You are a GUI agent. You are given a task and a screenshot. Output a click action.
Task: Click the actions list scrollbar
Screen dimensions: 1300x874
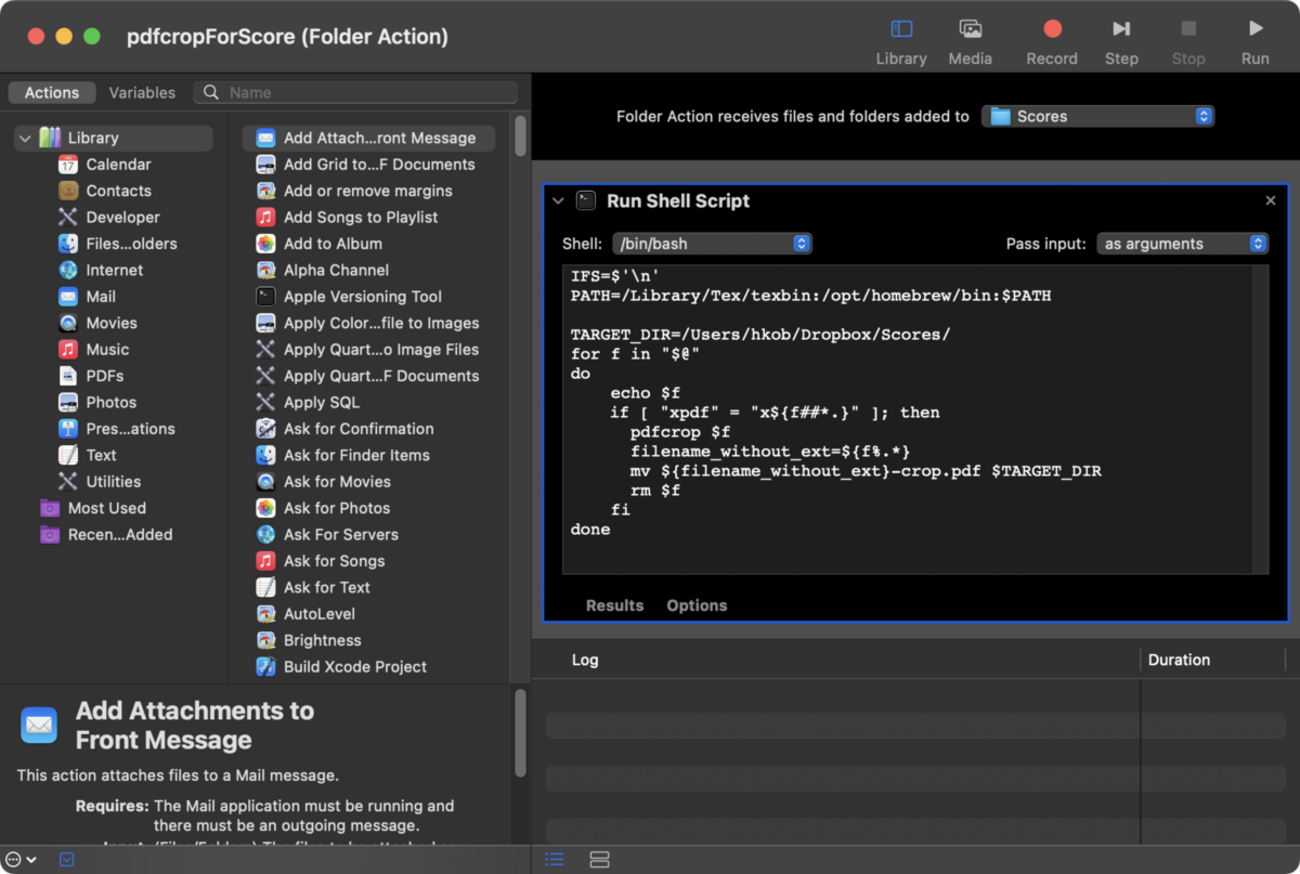pyautogui.click(x=520, y=135)
